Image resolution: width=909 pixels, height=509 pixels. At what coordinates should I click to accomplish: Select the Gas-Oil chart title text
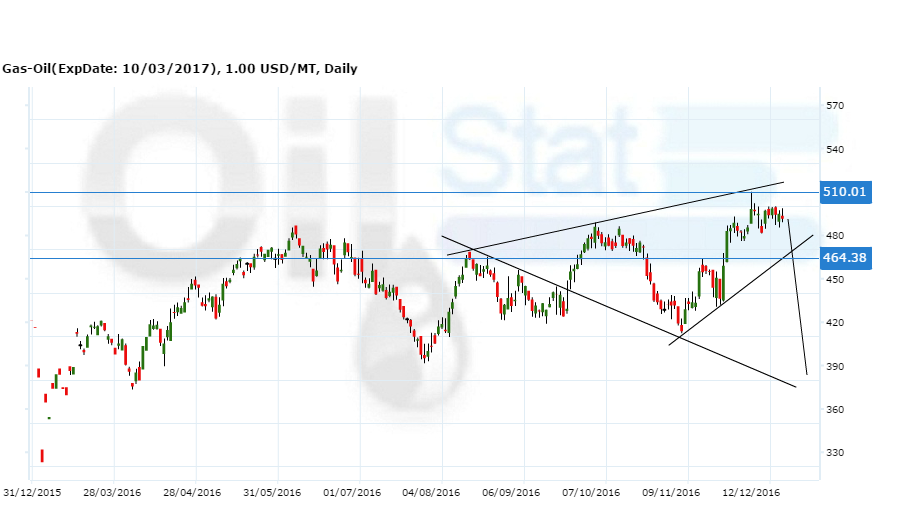click(179, 69)
